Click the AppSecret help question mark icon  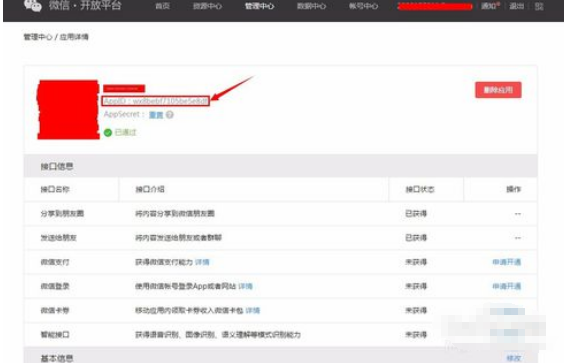[x=170, y=115]
